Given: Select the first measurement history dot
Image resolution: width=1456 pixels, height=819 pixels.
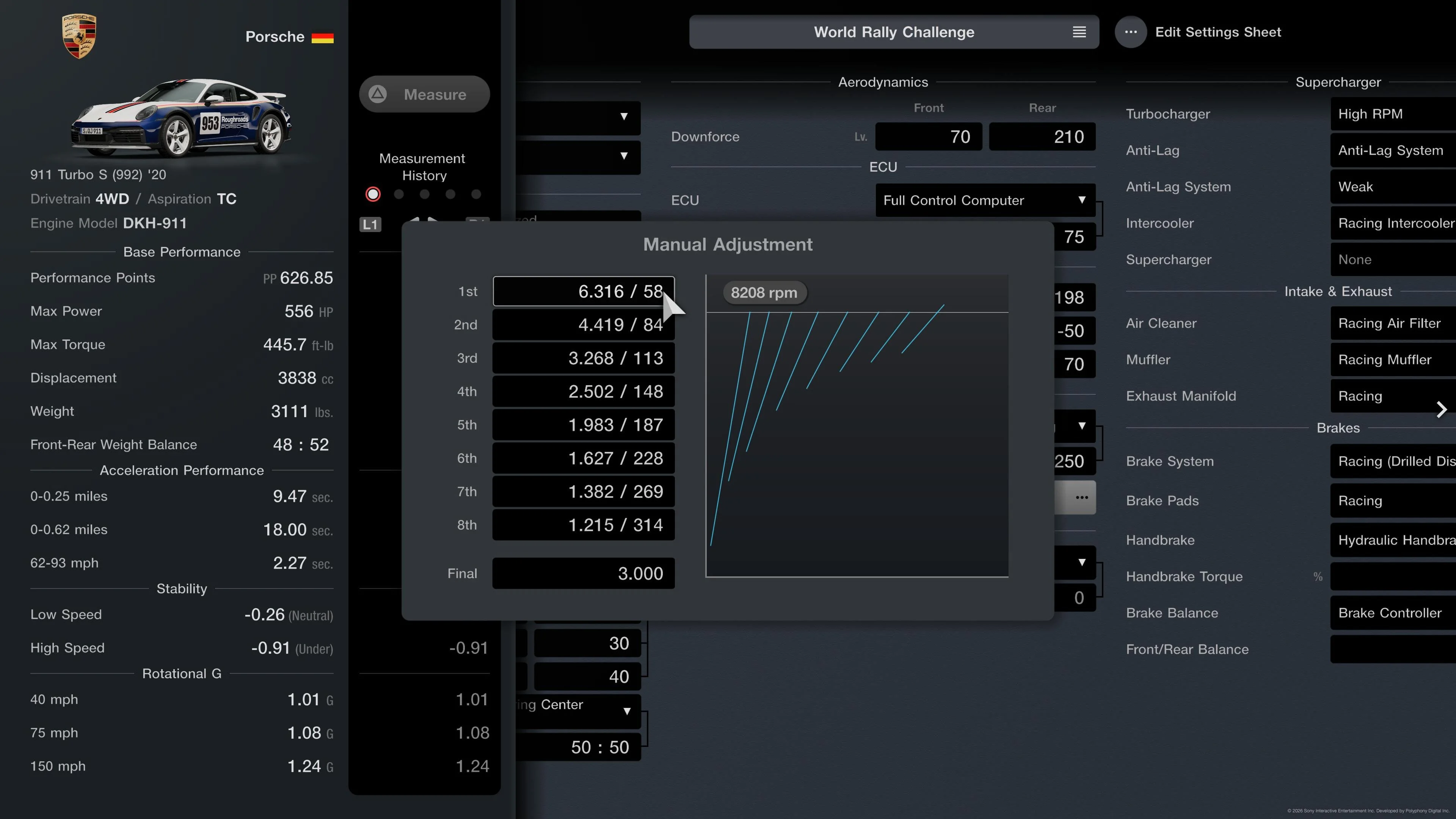Looking at the screenshot, I should [373, 195].
